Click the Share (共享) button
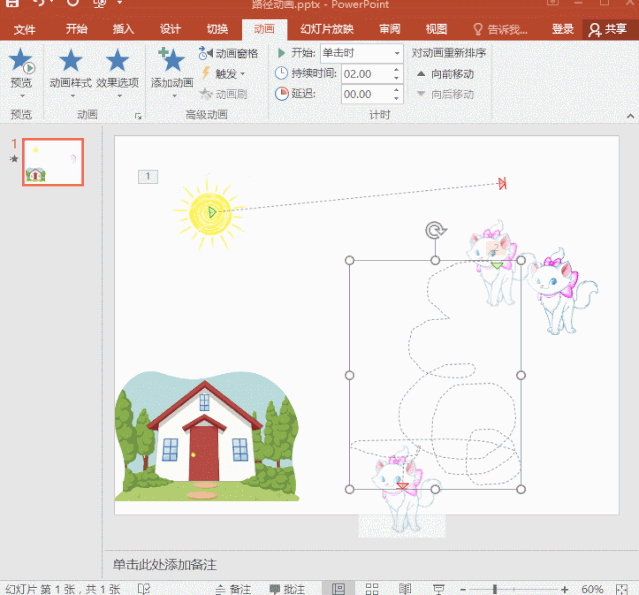This screenshot has height=595, width=639. click(x=607, y=29)
